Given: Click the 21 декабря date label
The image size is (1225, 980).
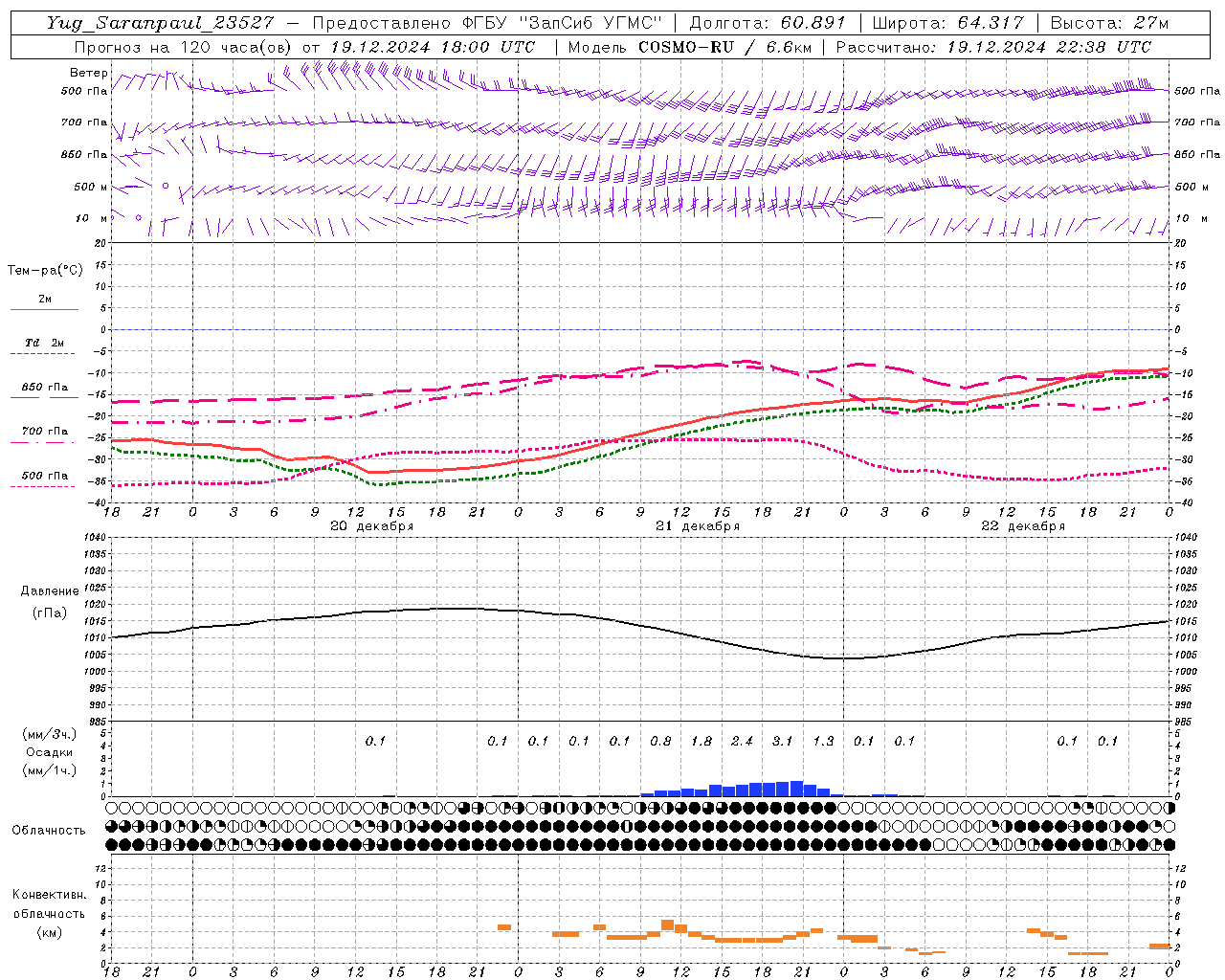Looking at the screenshot, I should click(x=698, y=526).
